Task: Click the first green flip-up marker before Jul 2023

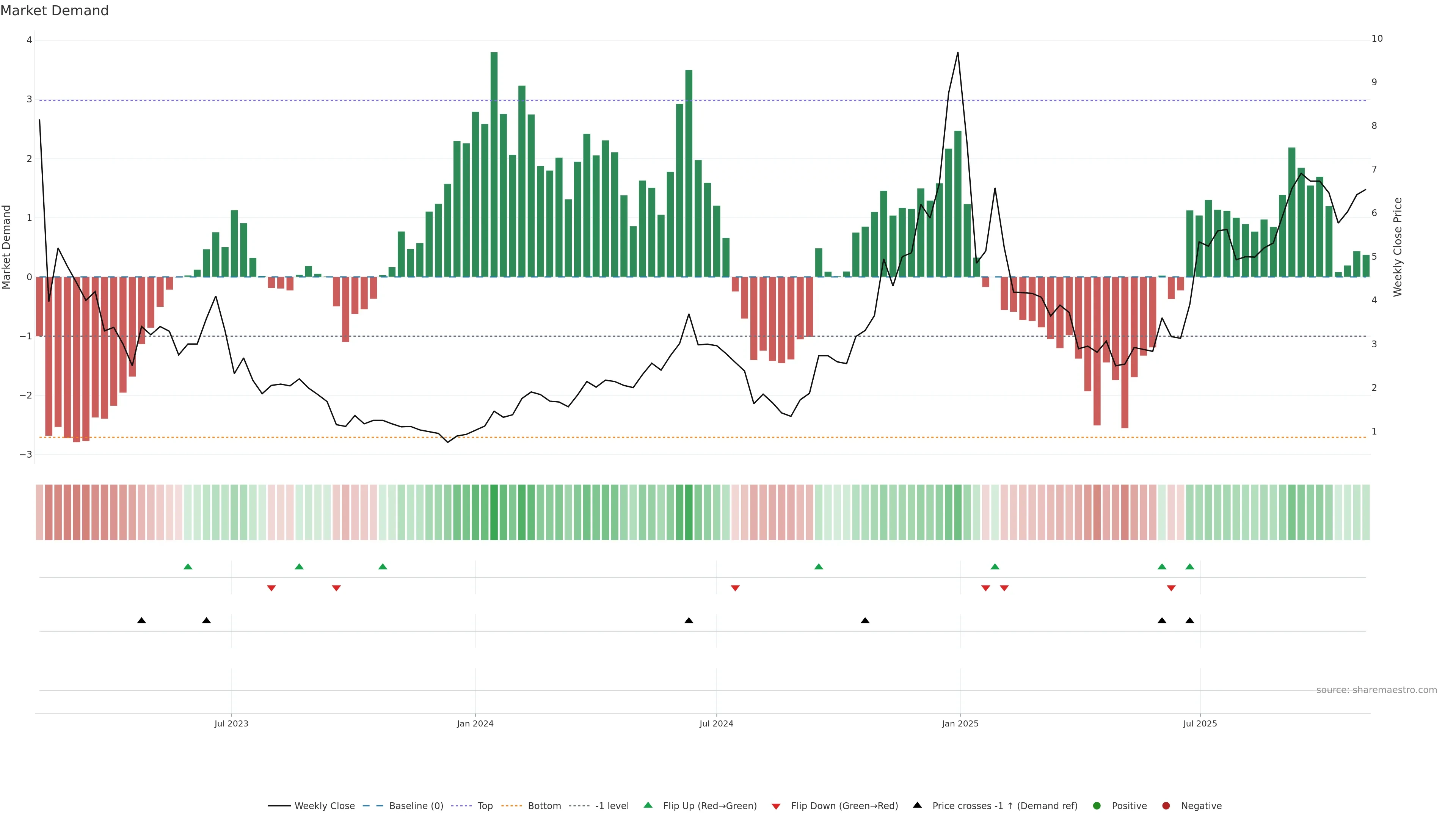Action: tap(188, 567)
